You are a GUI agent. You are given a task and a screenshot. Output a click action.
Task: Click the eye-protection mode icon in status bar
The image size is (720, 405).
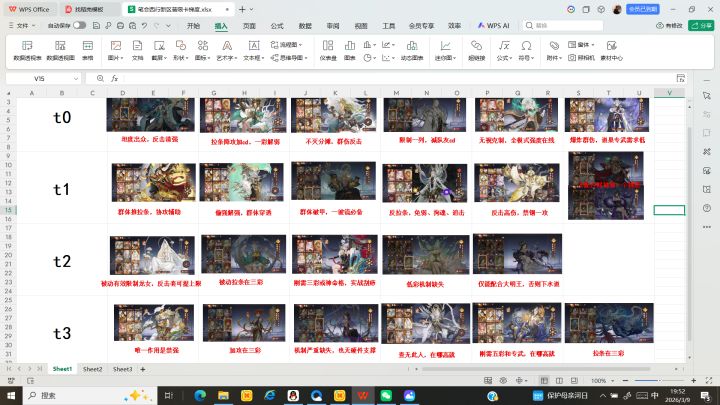point(503,381)
